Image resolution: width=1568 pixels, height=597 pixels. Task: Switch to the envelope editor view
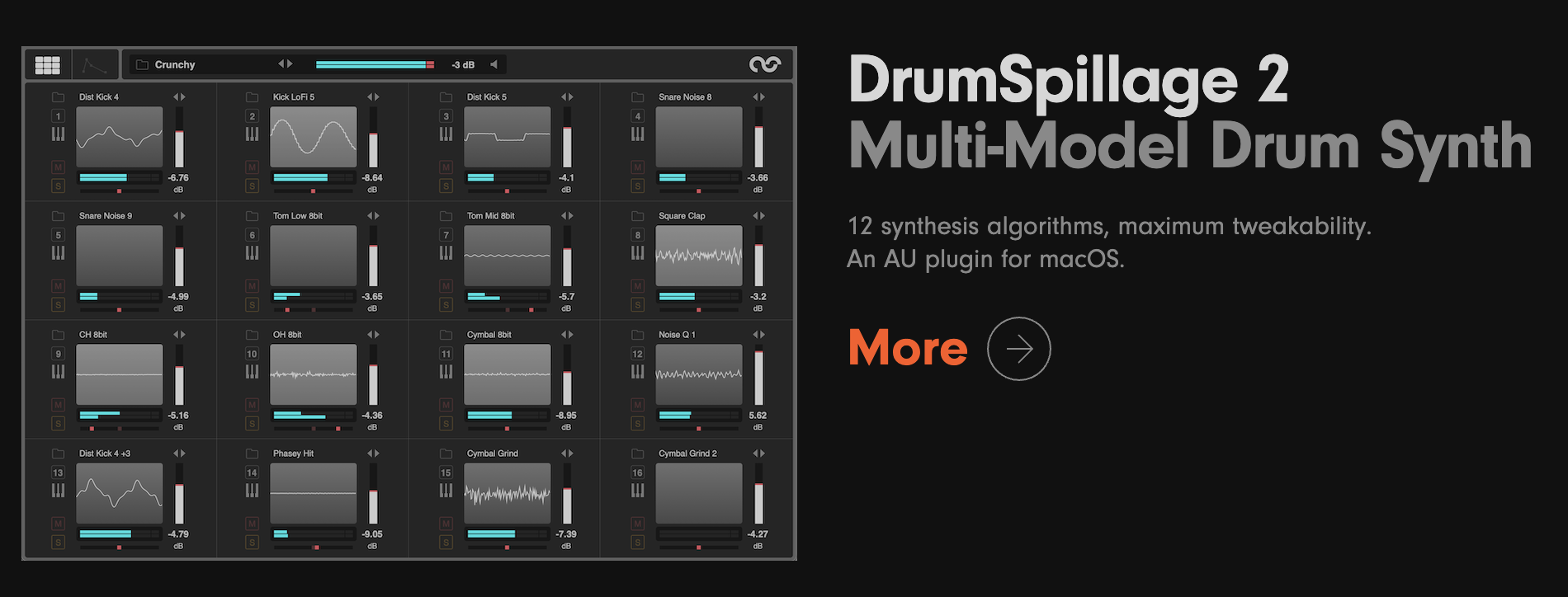pos(95,65)
